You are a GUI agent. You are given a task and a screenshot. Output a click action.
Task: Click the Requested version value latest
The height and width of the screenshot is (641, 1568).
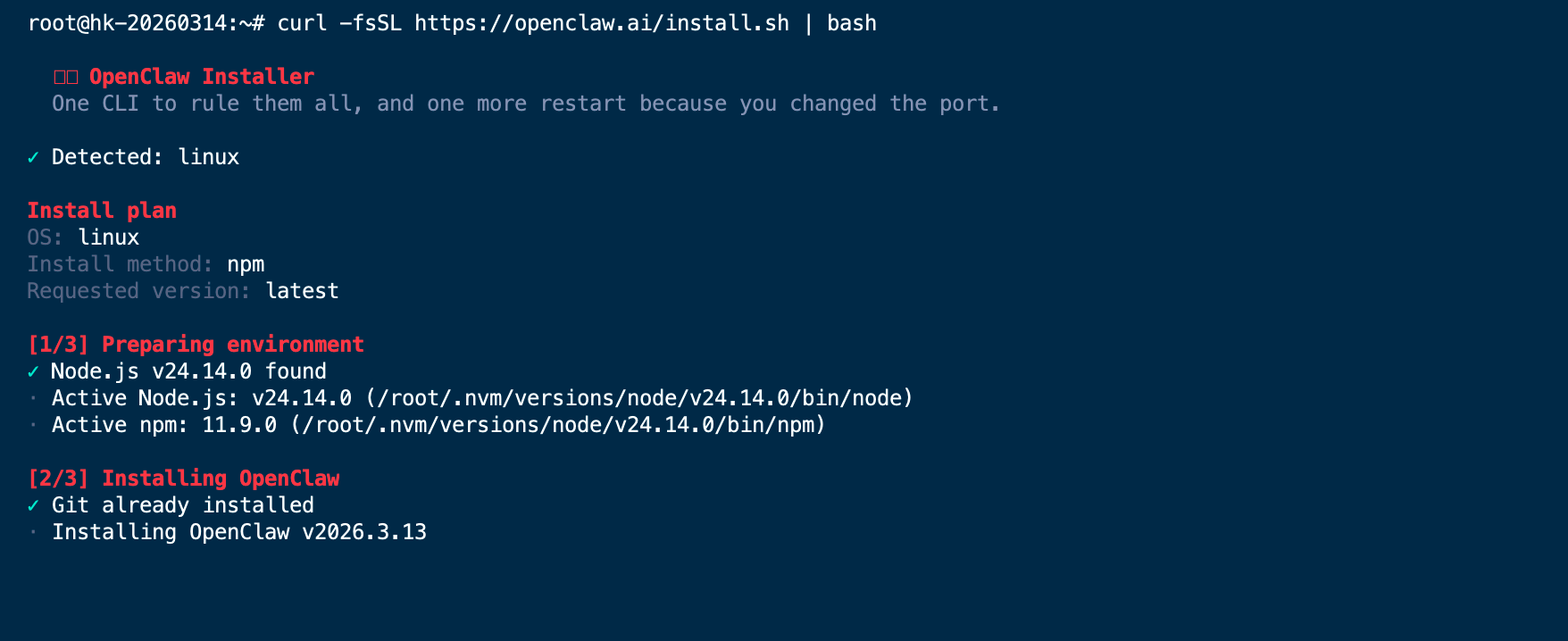302,291
